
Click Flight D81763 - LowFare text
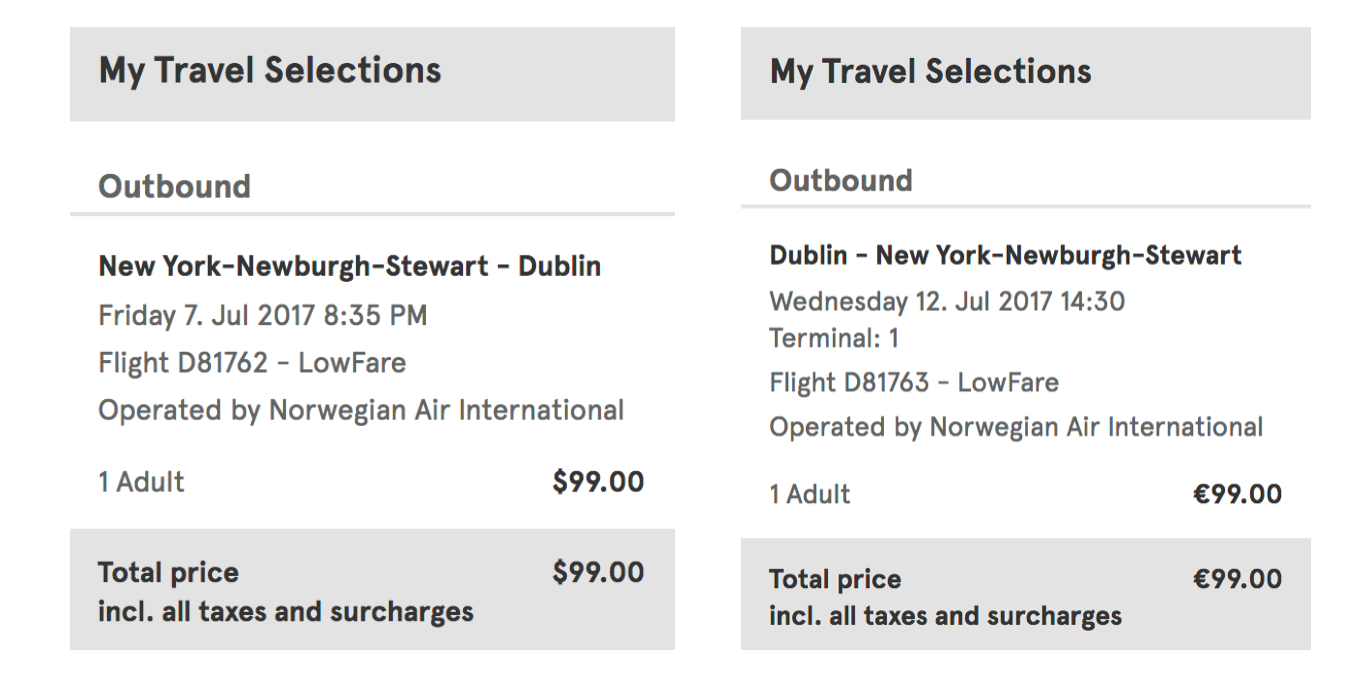pos(913,382)
